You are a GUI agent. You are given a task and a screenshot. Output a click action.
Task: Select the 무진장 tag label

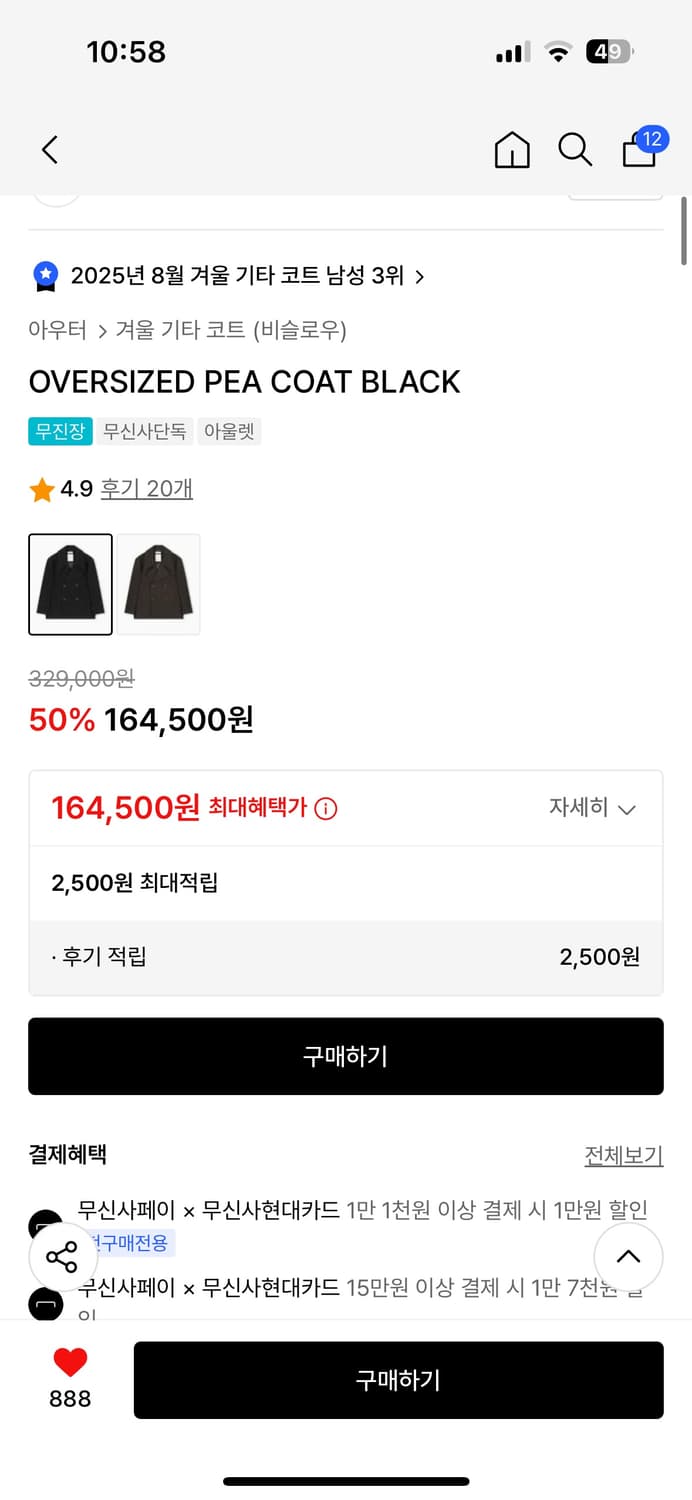tap(59, 432)
